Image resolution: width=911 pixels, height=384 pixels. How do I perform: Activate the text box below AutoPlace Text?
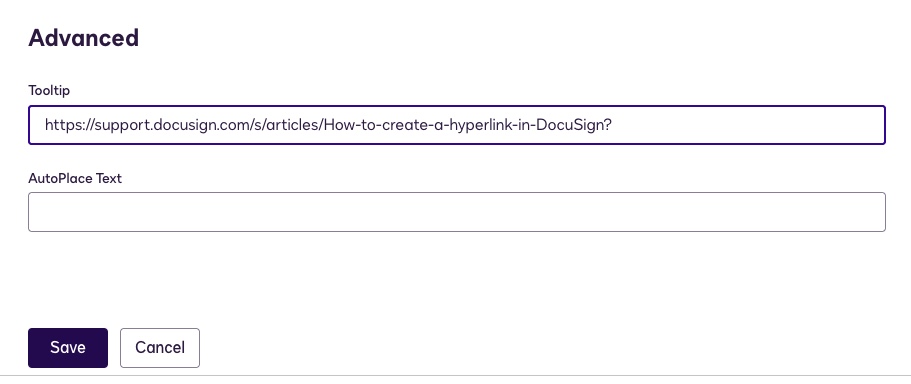point(457,212)
